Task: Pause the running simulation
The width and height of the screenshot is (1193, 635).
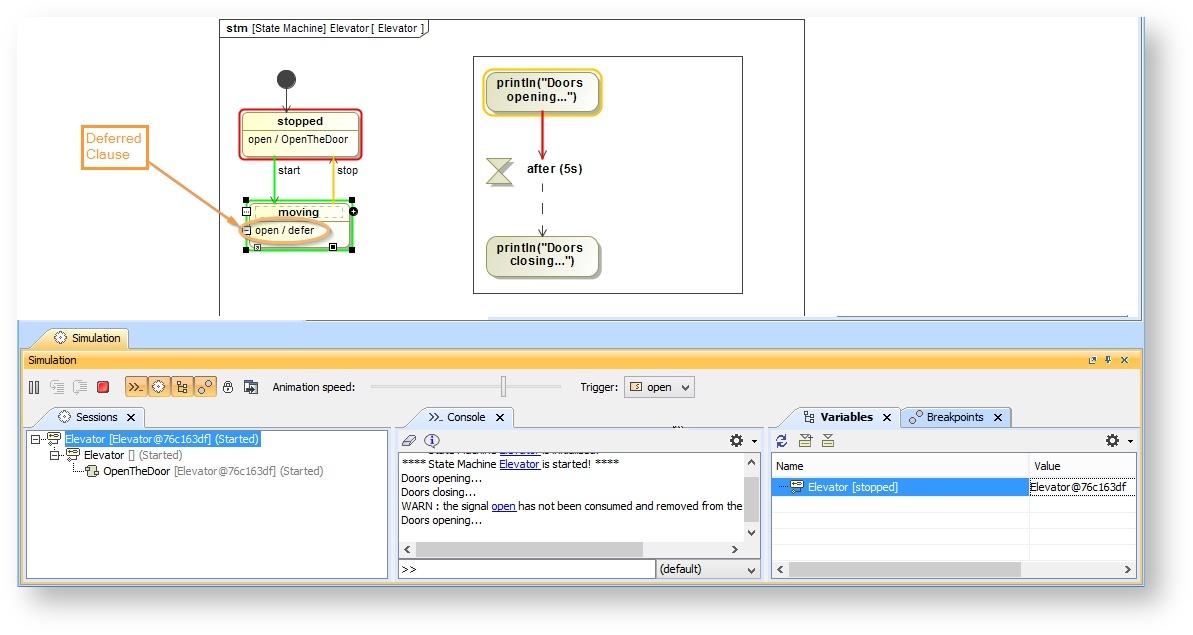Action: tap(35, 387)
